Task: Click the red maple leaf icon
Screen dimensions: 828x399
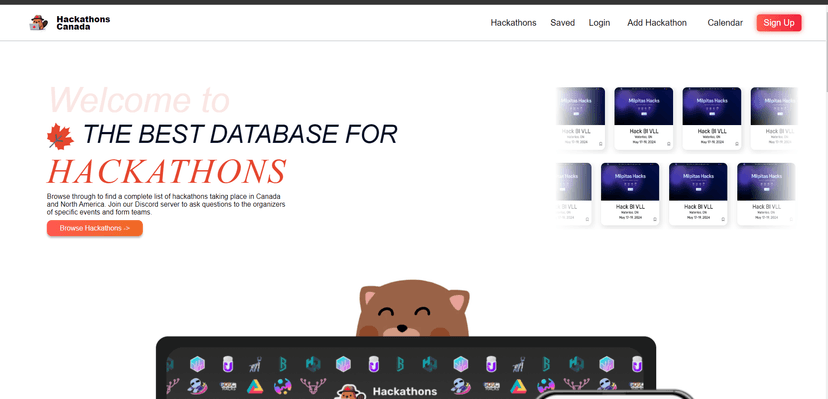Action: (60, 137)
